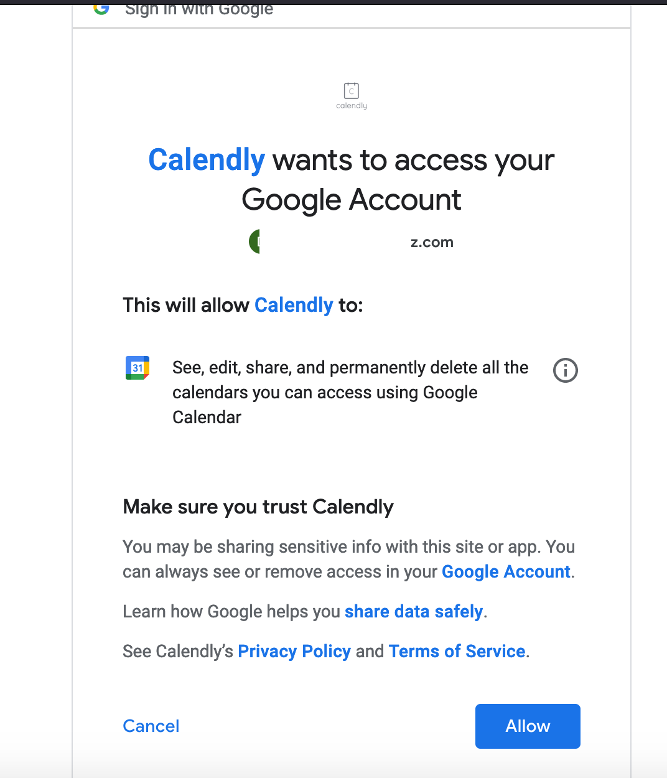Click the green account avatar
Viewport: 668px width, 779px height.
click(x=254, y=242)
